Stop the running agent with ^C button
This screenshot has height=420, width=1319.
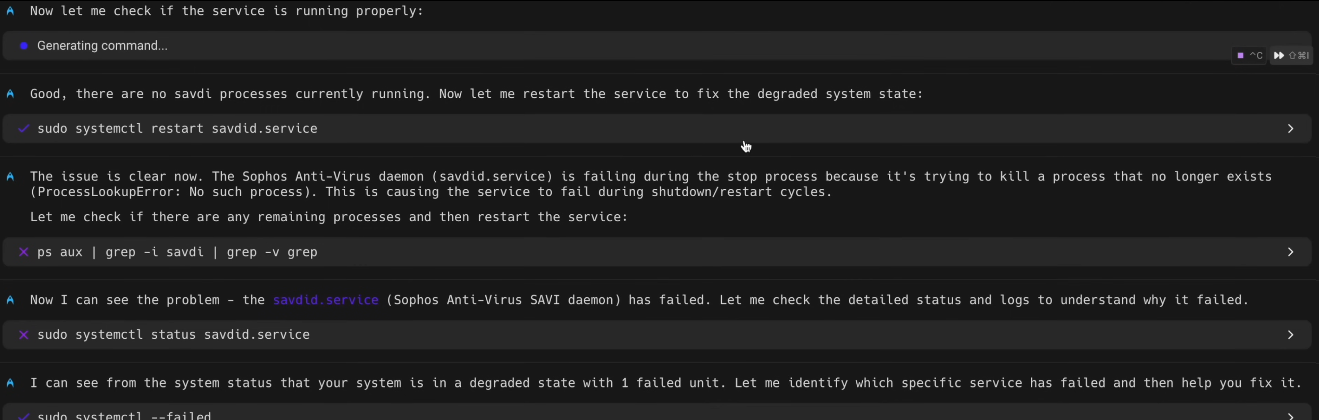(x=1249, y=56)
